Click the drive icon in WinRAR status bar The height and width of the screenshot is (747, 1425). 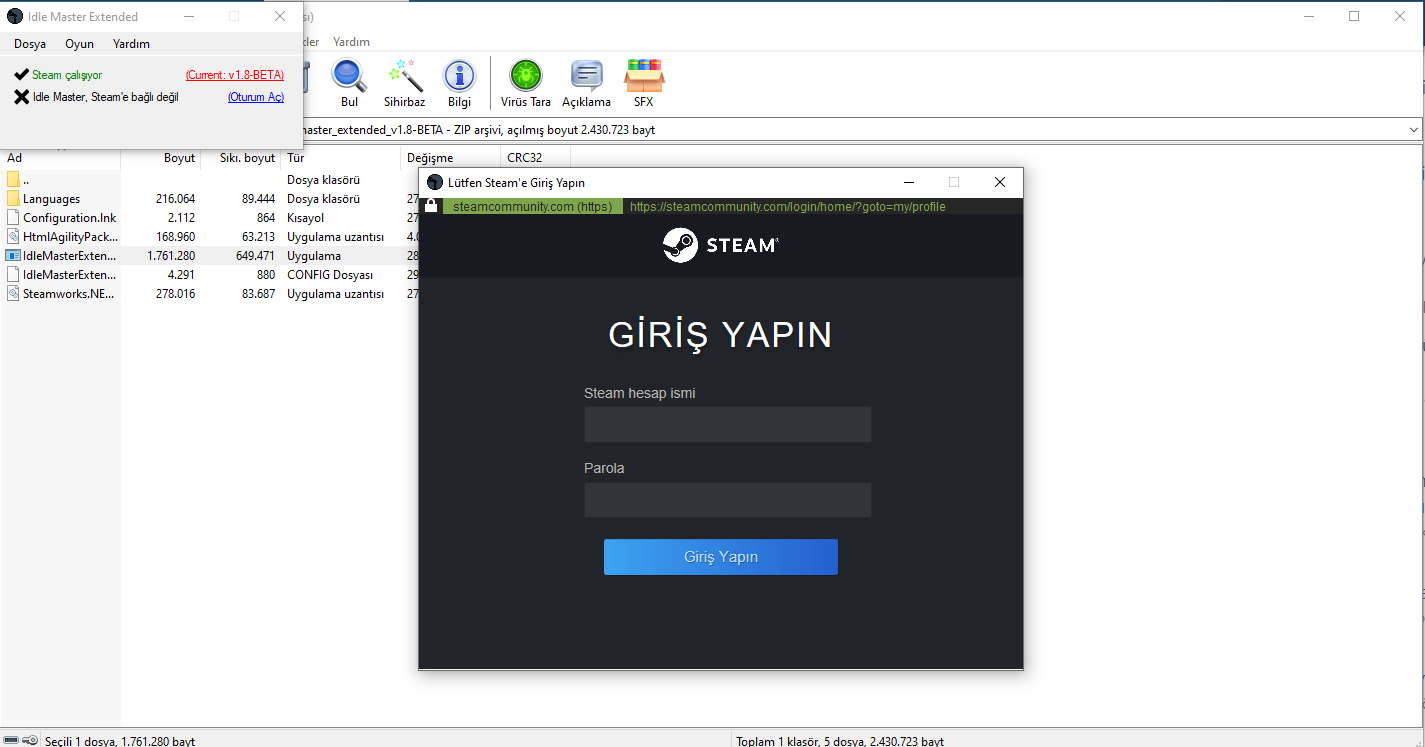[x=11, y=741]
